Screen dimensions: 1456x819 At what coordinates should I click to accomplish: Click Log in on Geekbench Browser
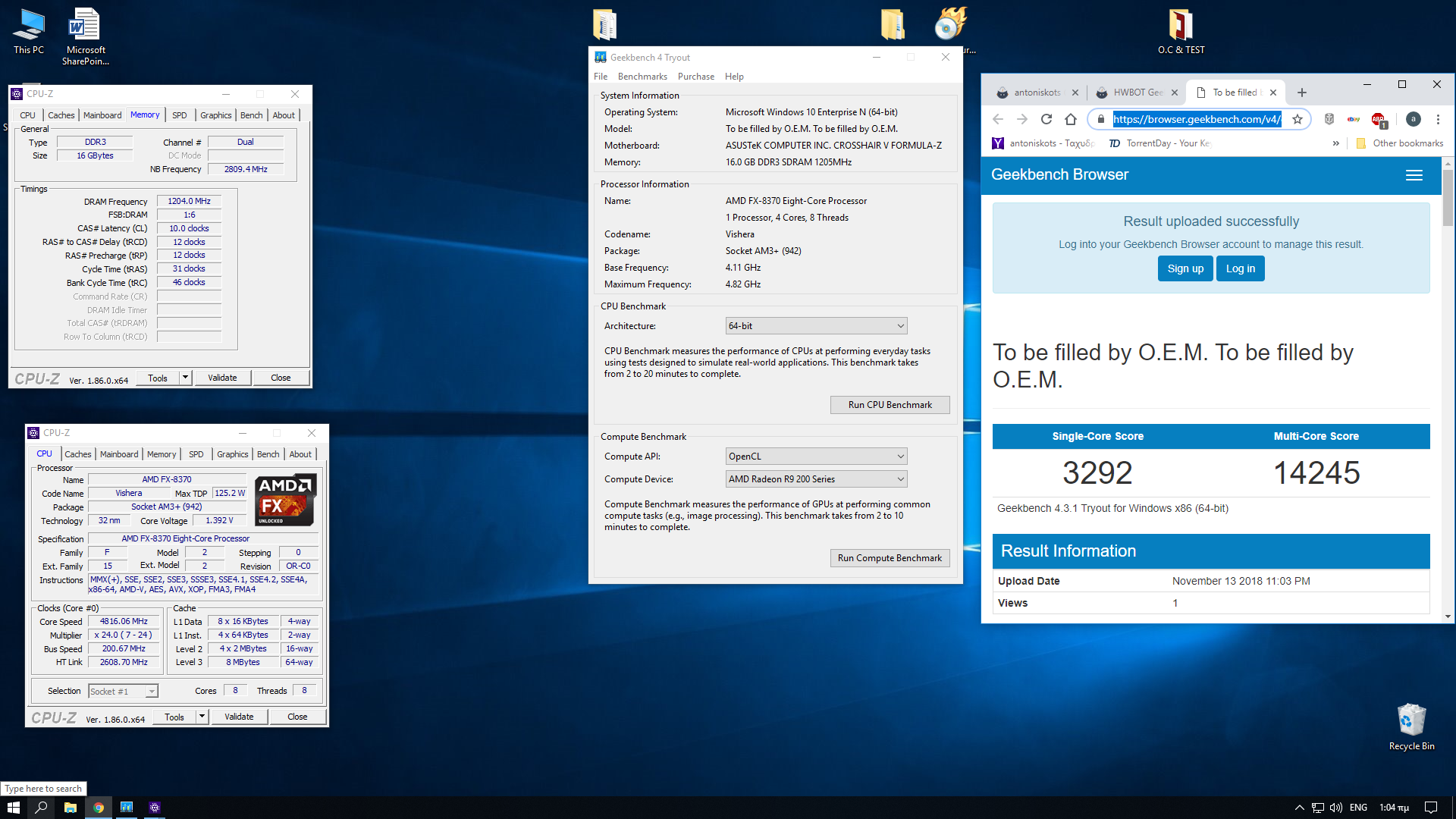pos(1240,268)
